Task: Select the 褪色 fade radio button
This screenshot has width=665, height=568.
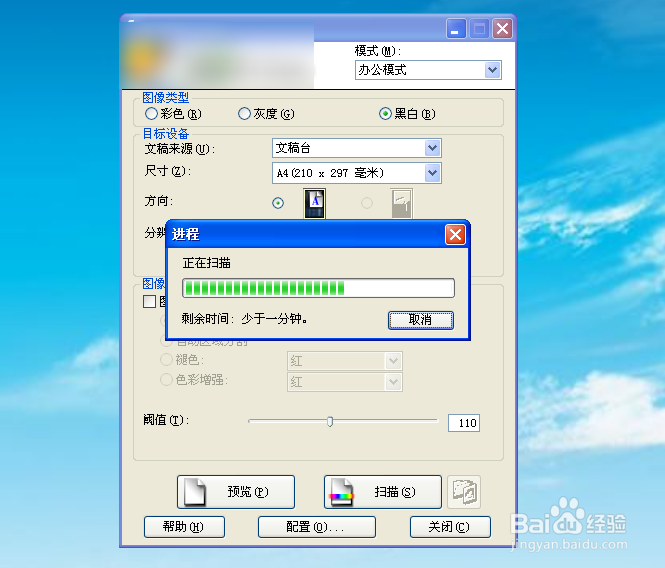Action: (x=166, y=360)
